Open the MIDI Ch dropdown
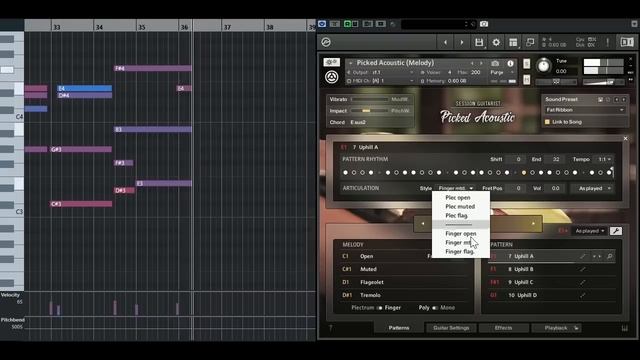This screenshot has height=360, width=640. pyautogui.click(x=380, y=81)
